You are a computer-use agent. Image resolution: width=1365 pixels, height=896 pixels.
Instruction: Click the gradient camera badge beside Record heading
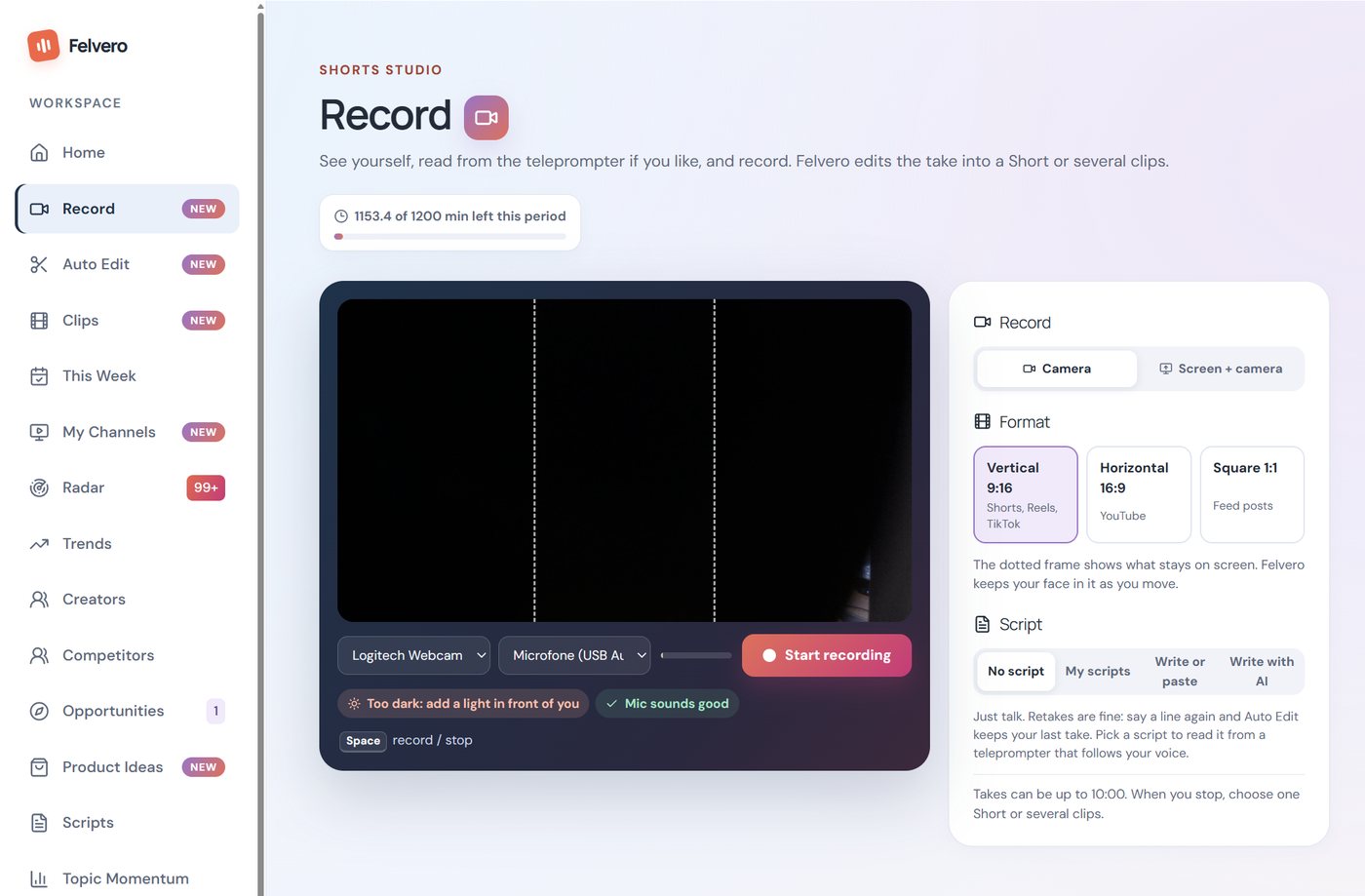tap(486, 118)
